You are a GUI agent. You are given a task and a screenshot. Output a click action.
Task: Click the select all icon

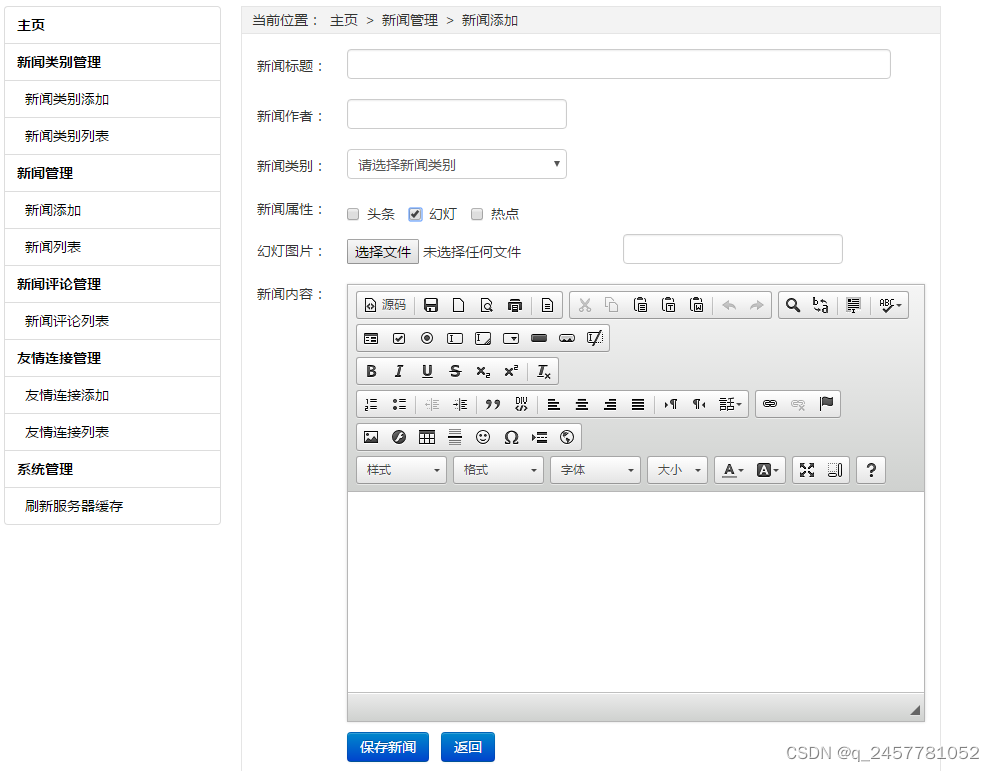pyautogui.click(x=853, y=305)
